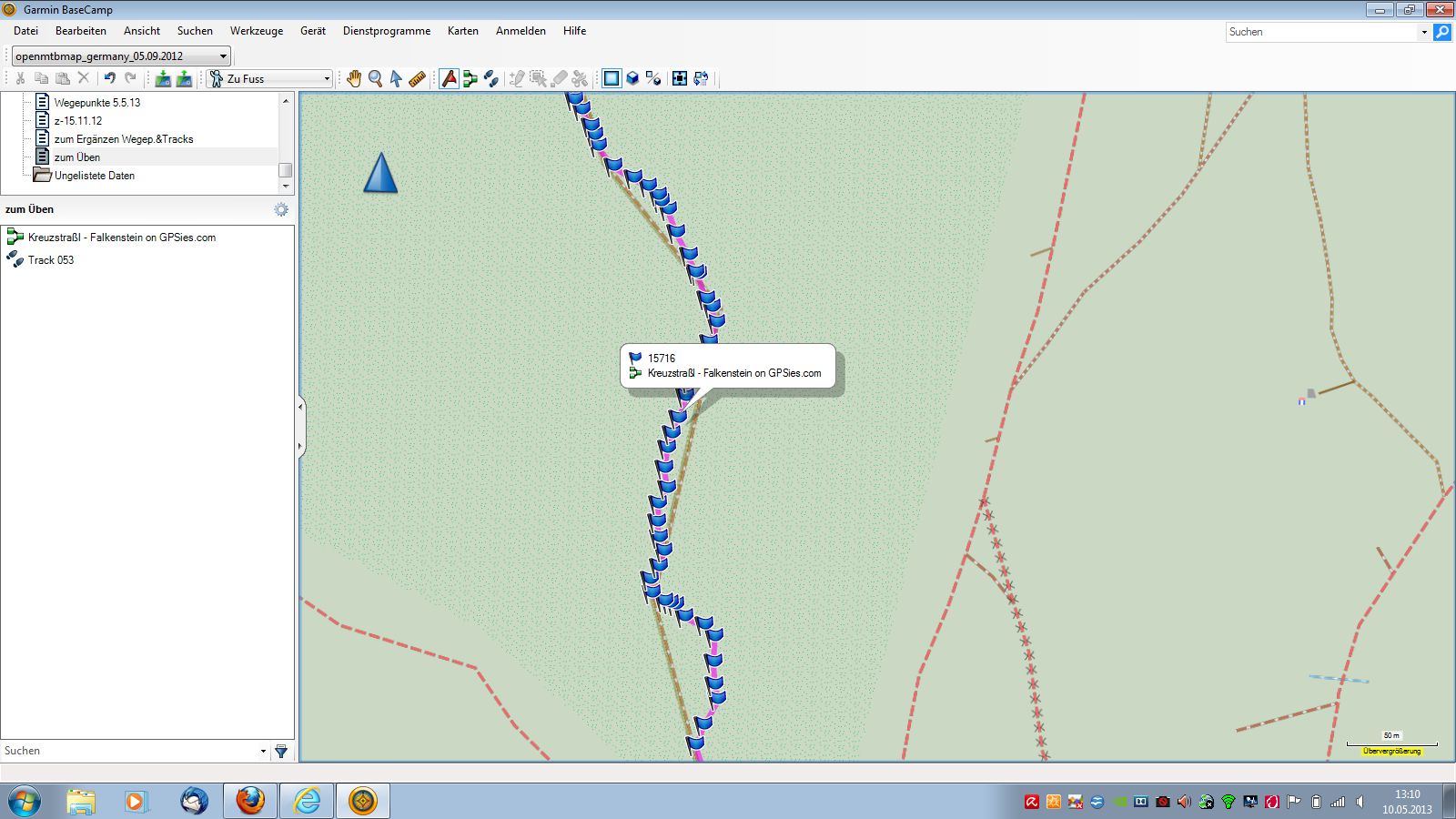The width and height of the screenshot is (1456, 819).
Task: Click the lower splitter arrow on map edge
Action: [300, 447]
